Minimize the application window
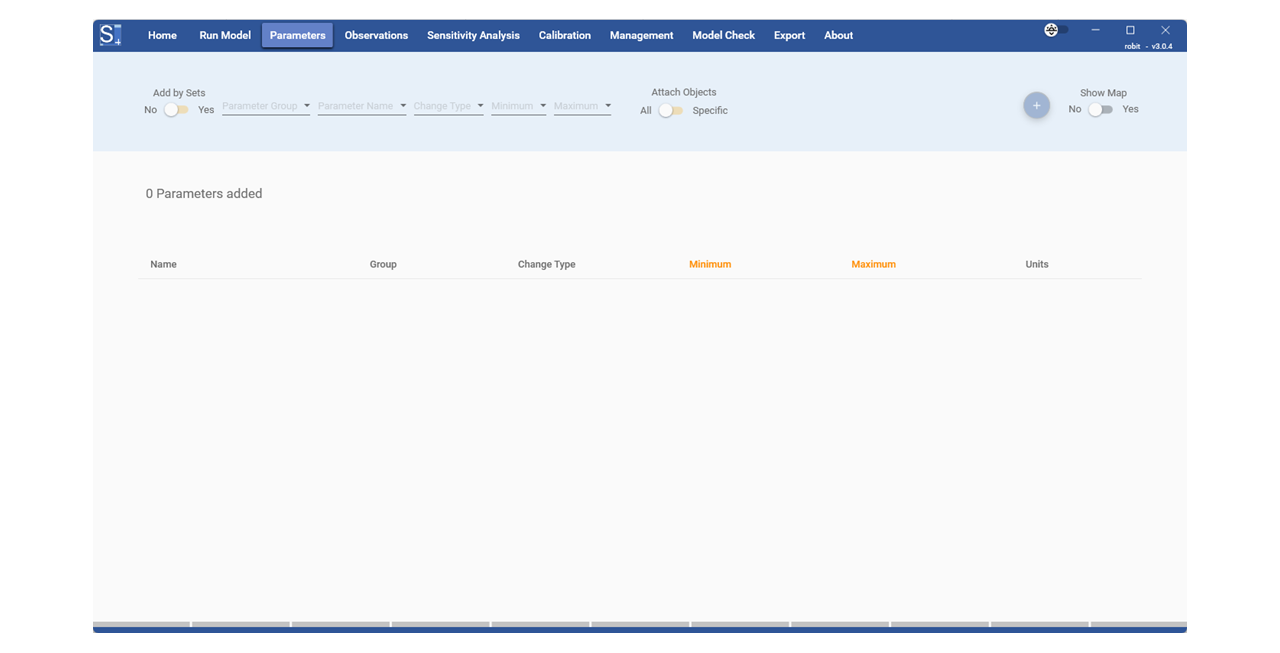Image resolution: width=1280 pixels, height=653 pixels. (1096, 30)
